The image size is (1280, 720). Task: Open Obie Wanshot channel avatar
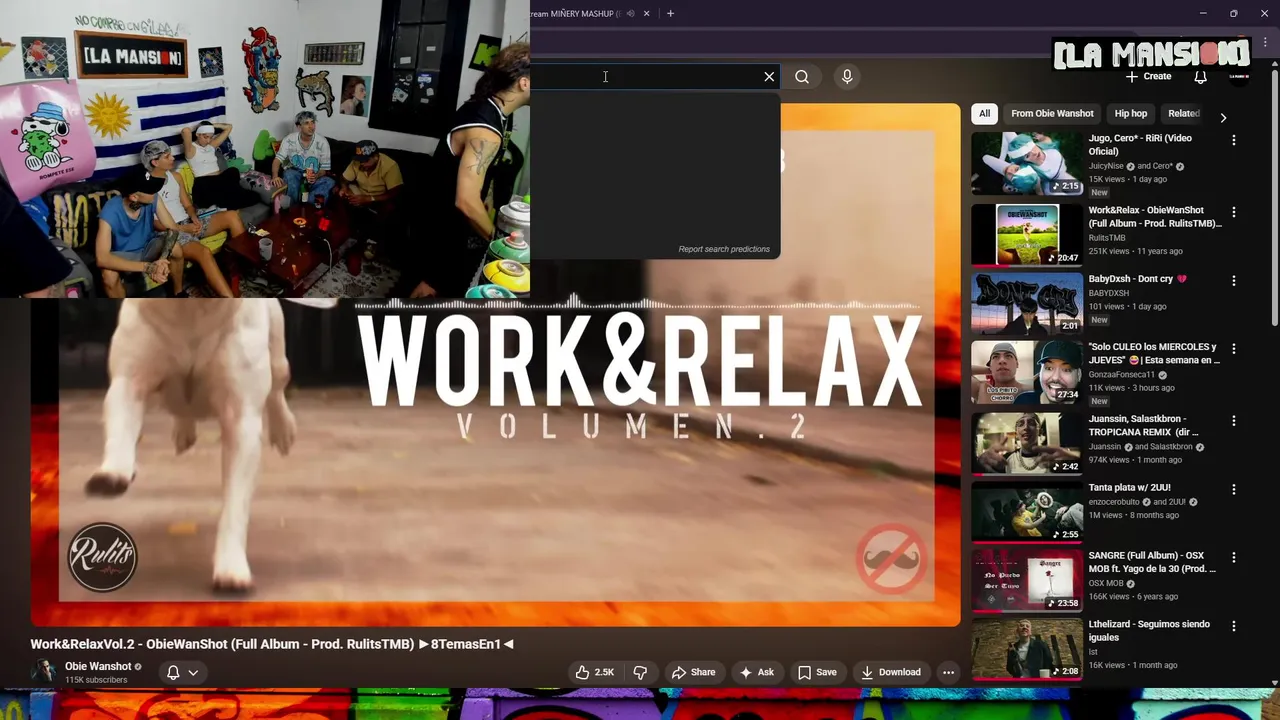tap(43, 672)
